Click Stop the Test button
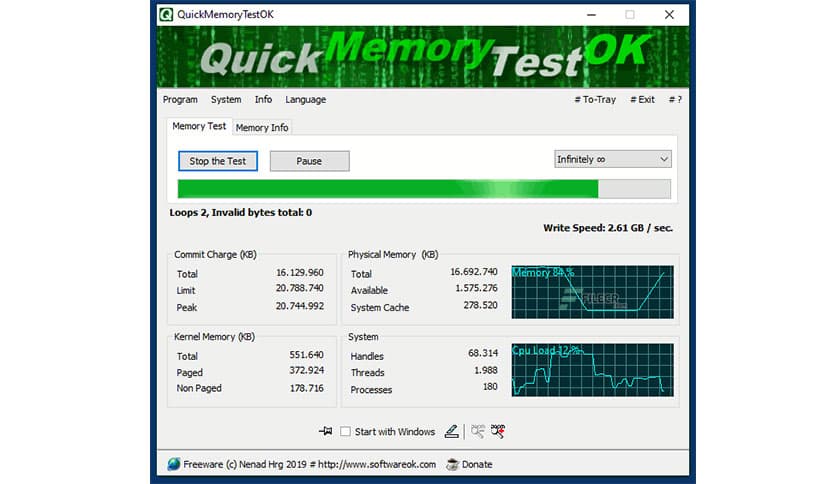Image resolution: width=836 pixels, height=484 pixels. click(x=218, y=161)
